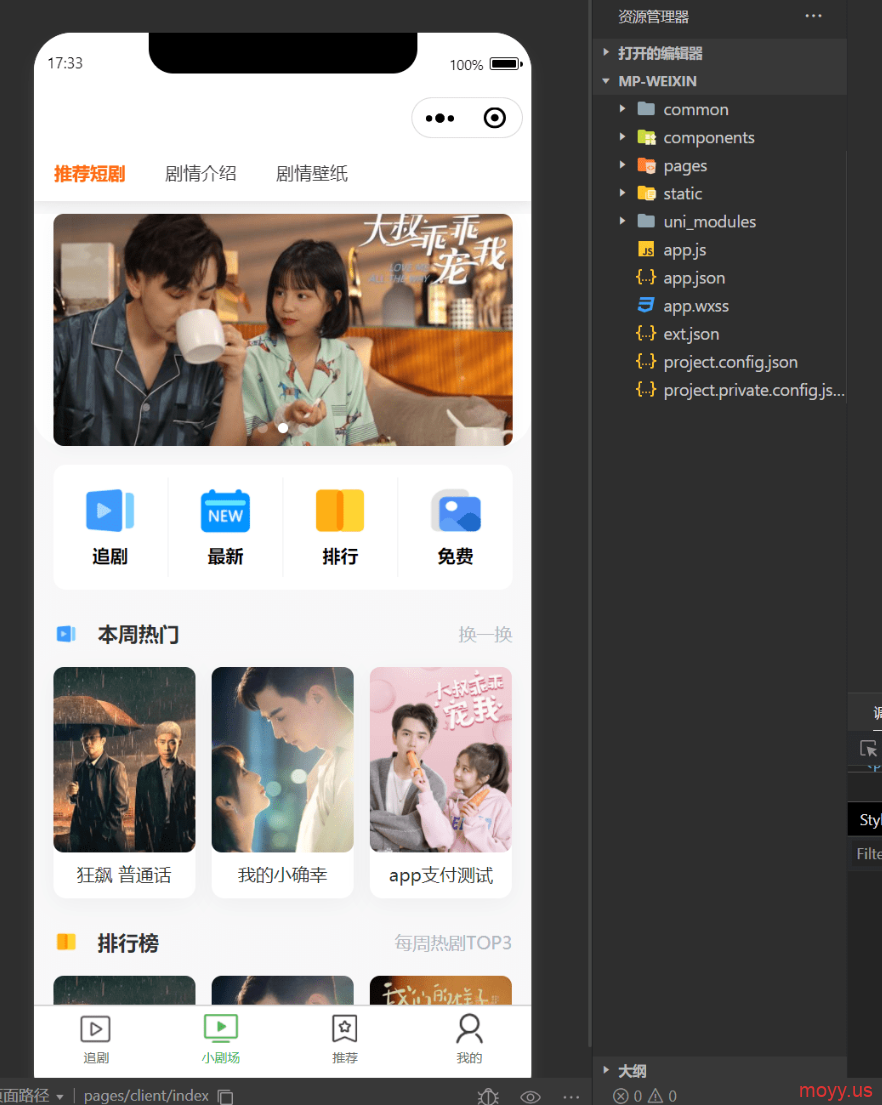Screen dimensions: 882x1105
Task: Expand the 打开的编辑器 section
Action: [x=719, y=53]
